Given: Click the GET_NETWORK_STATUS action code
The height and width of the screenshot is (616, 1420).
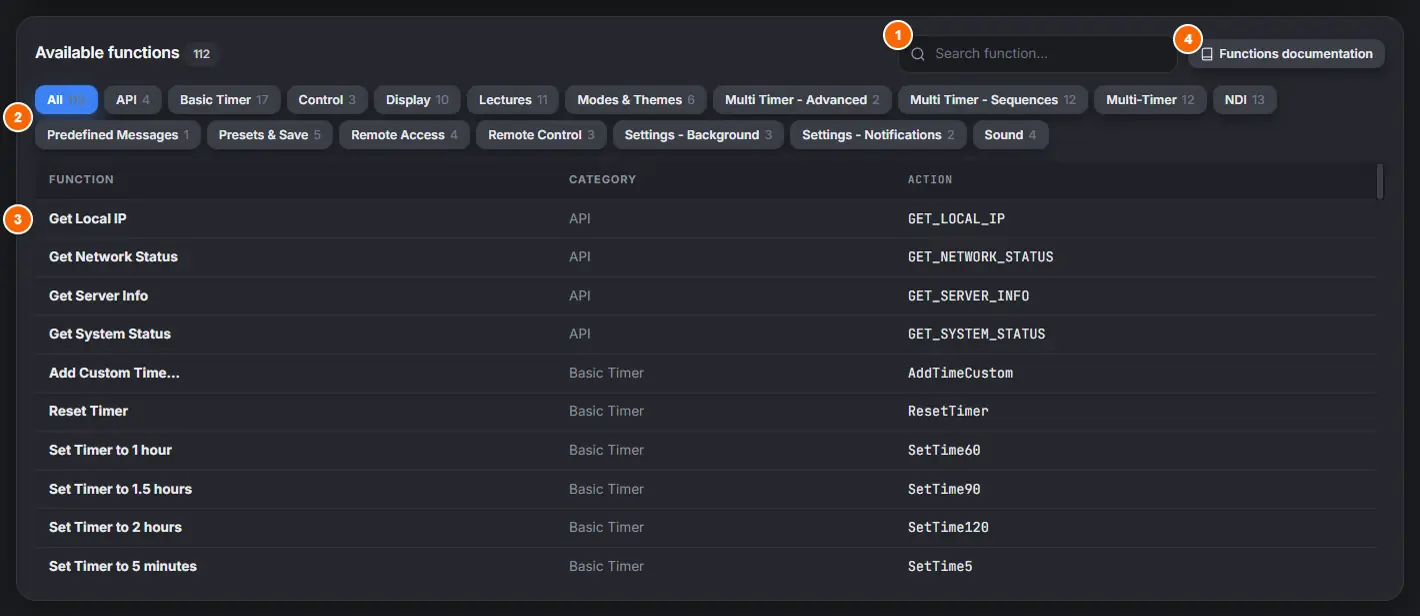Looking at the screenshot, I should [981, 257].
